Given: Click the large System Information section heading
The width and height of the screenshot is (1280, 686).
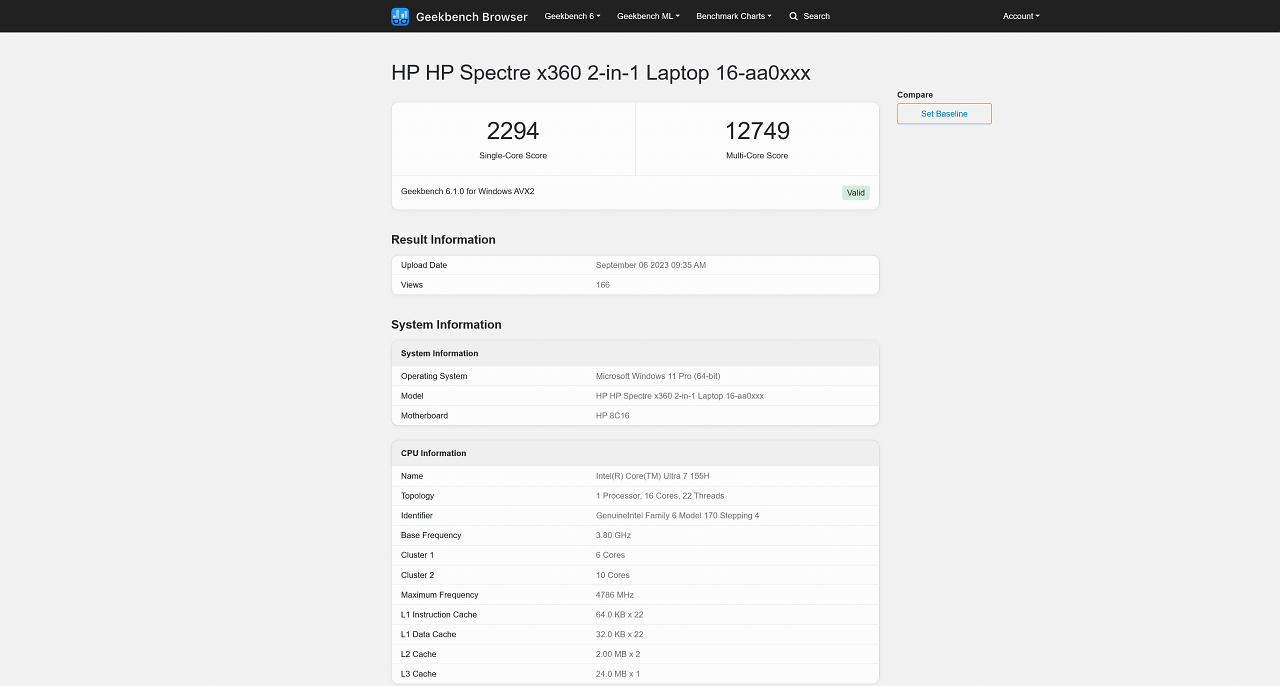Looking at the screenshot, I should pyautogui.click(x=446, y=325).
